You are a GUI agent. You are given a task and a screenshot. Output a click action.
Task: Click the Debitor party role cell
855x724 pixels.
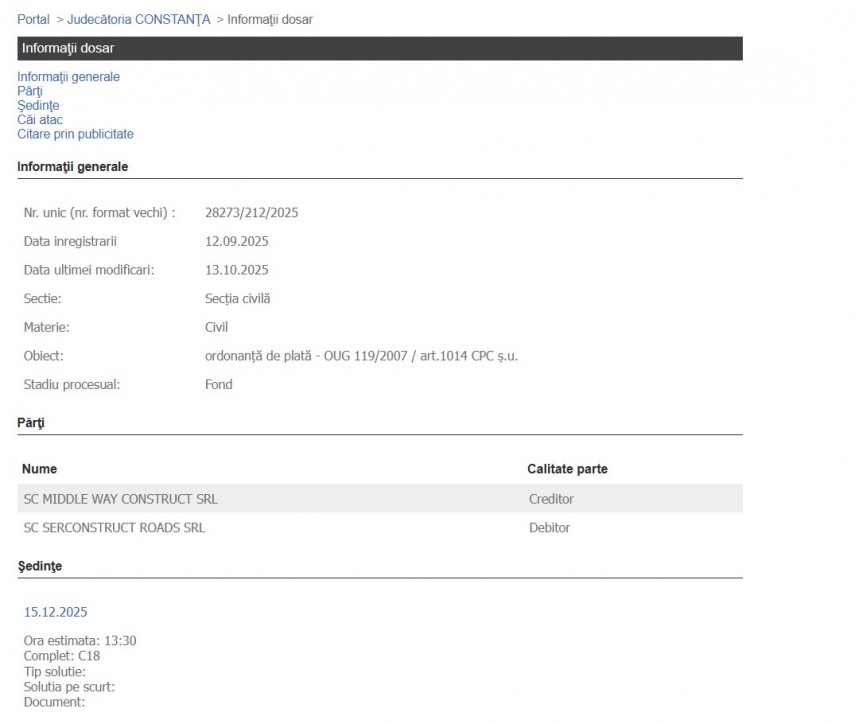[549, 528]
